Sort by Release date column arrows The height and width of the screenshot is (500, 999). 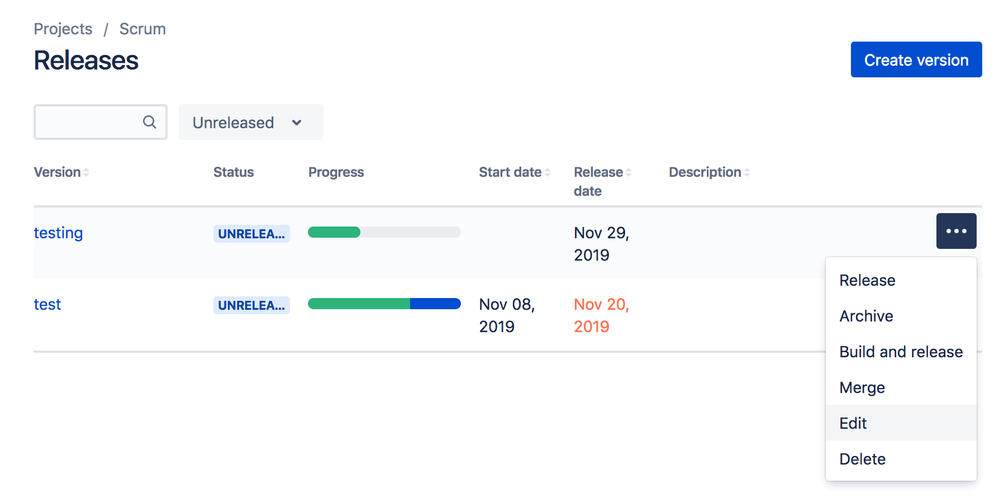coord(629,173)
